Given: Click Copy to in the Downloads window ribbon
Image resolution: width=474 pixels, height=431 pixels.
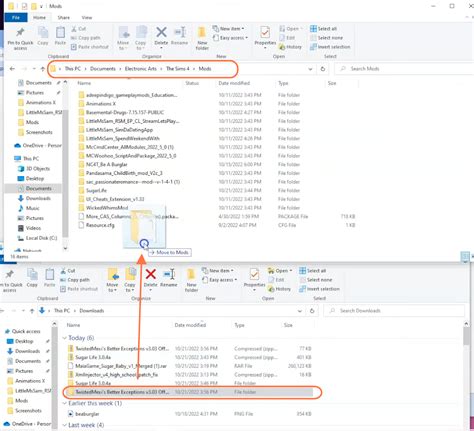Looking at the screenshot, I should click(130, 280).
